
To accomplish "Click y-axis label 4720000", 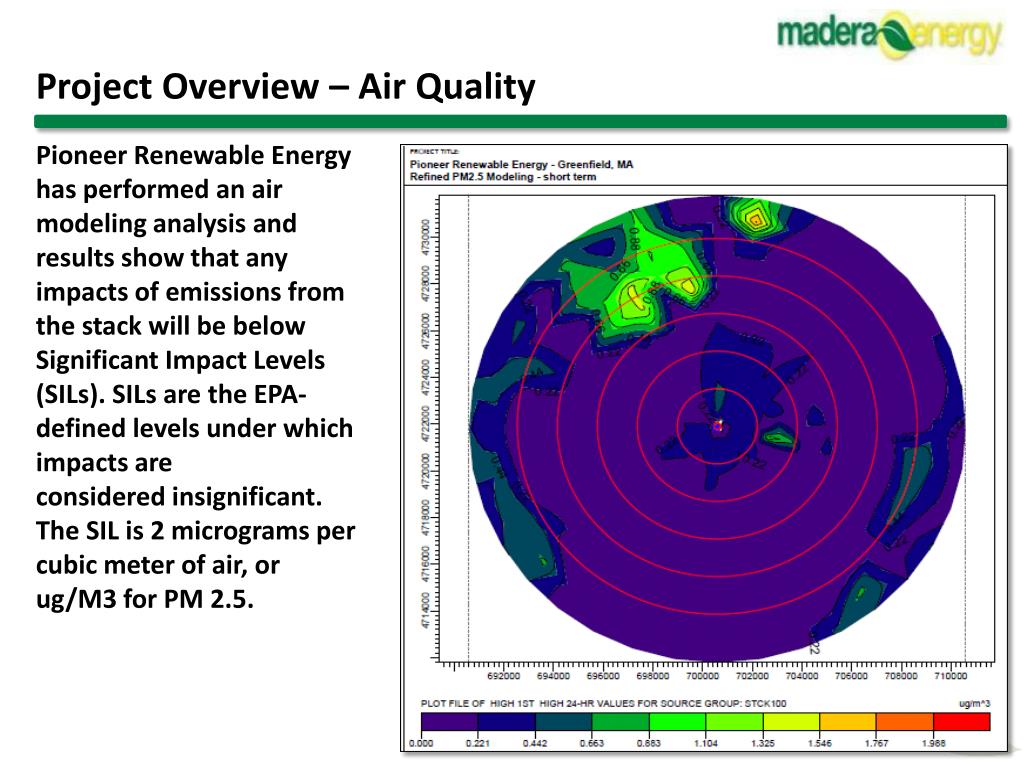I will coord(426,470).
